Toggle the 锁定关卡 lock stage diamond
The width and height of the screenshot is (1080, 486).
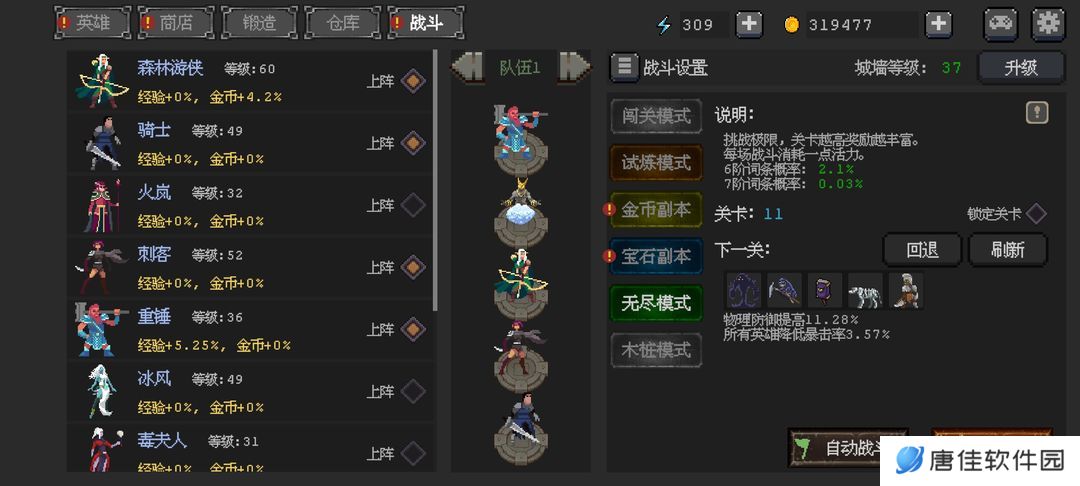(1036, 213)
